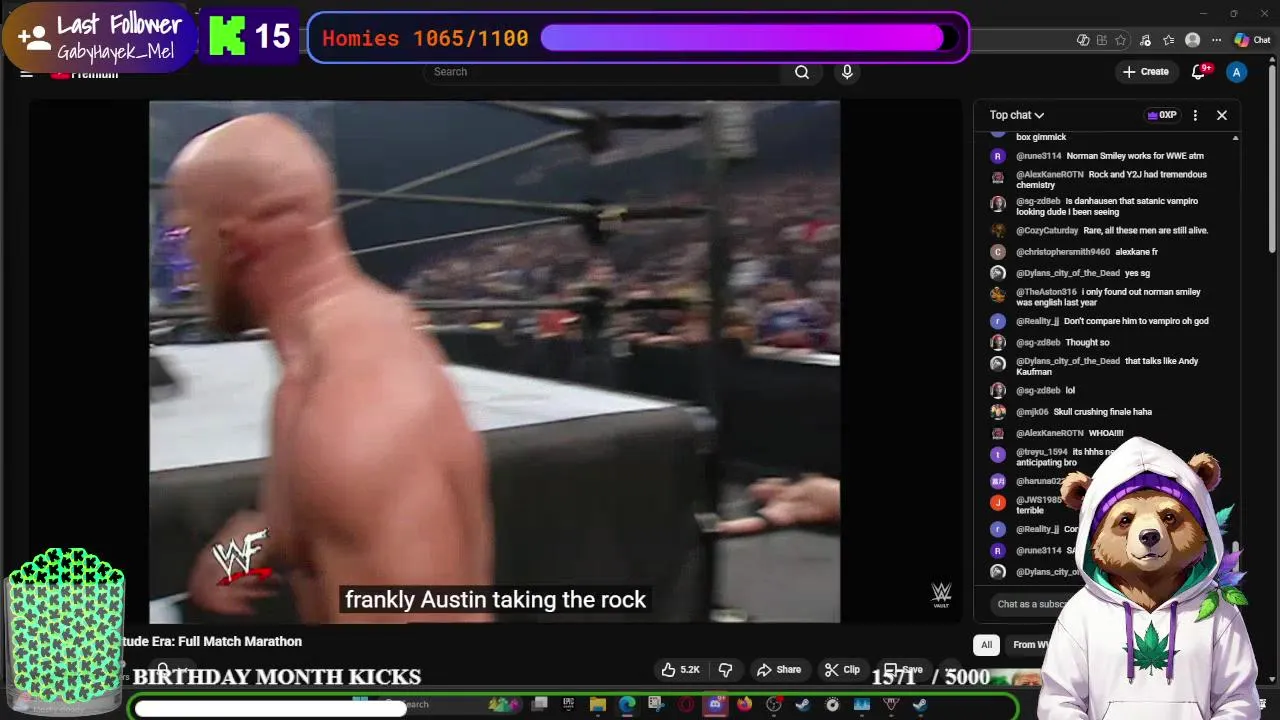Image resolution: width=1280 pixels, height=720 pixels.
Task: Select the From WWE filter chip
Action: (x=1031, y=645)
